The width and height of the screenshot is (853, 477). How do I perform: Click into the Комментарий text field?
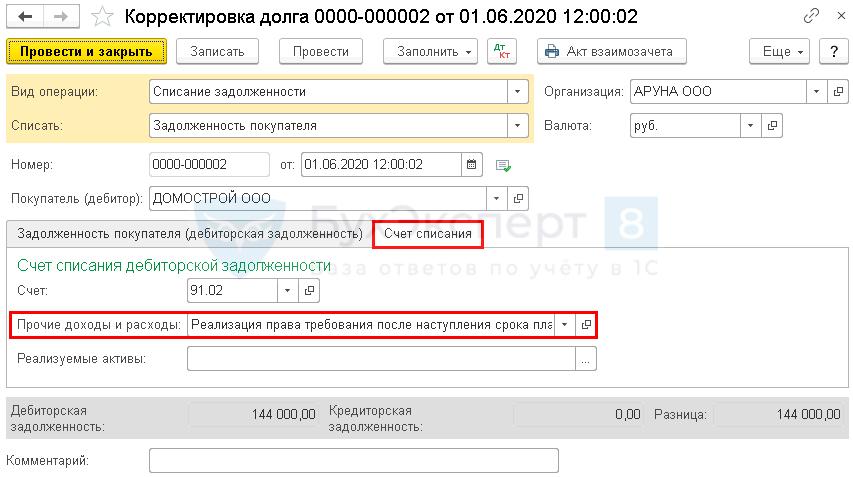click(353, 460)
